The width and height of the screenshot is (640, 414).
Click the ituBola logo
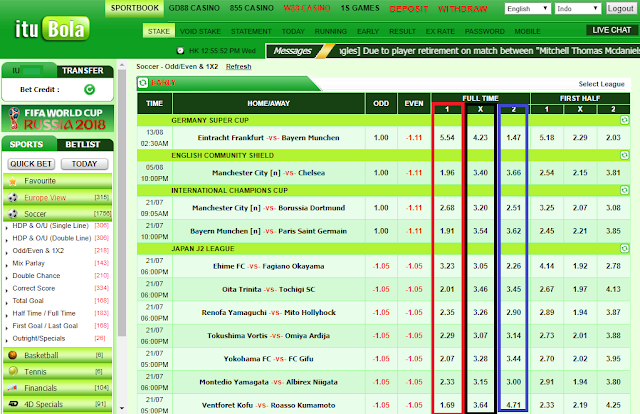point(52,29)
